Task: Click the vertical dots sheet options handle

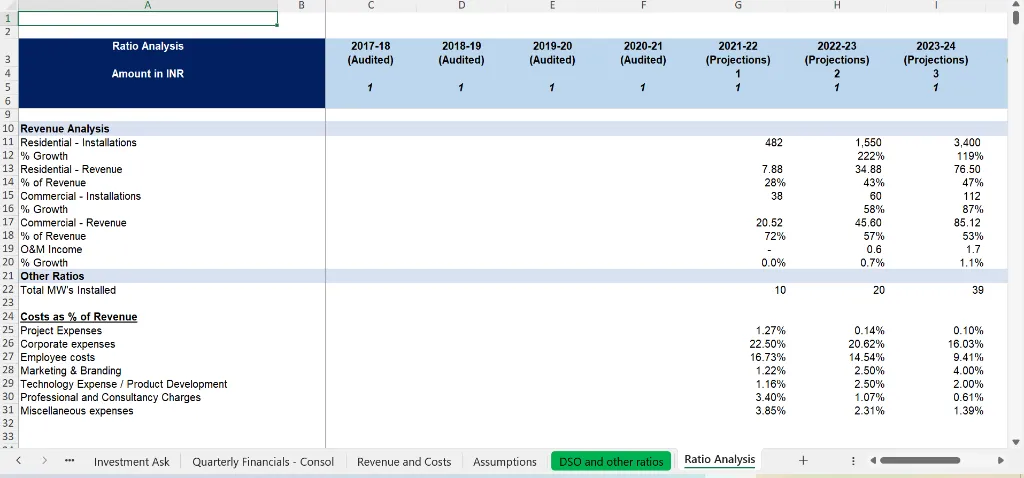Action: tap(852, 461)
